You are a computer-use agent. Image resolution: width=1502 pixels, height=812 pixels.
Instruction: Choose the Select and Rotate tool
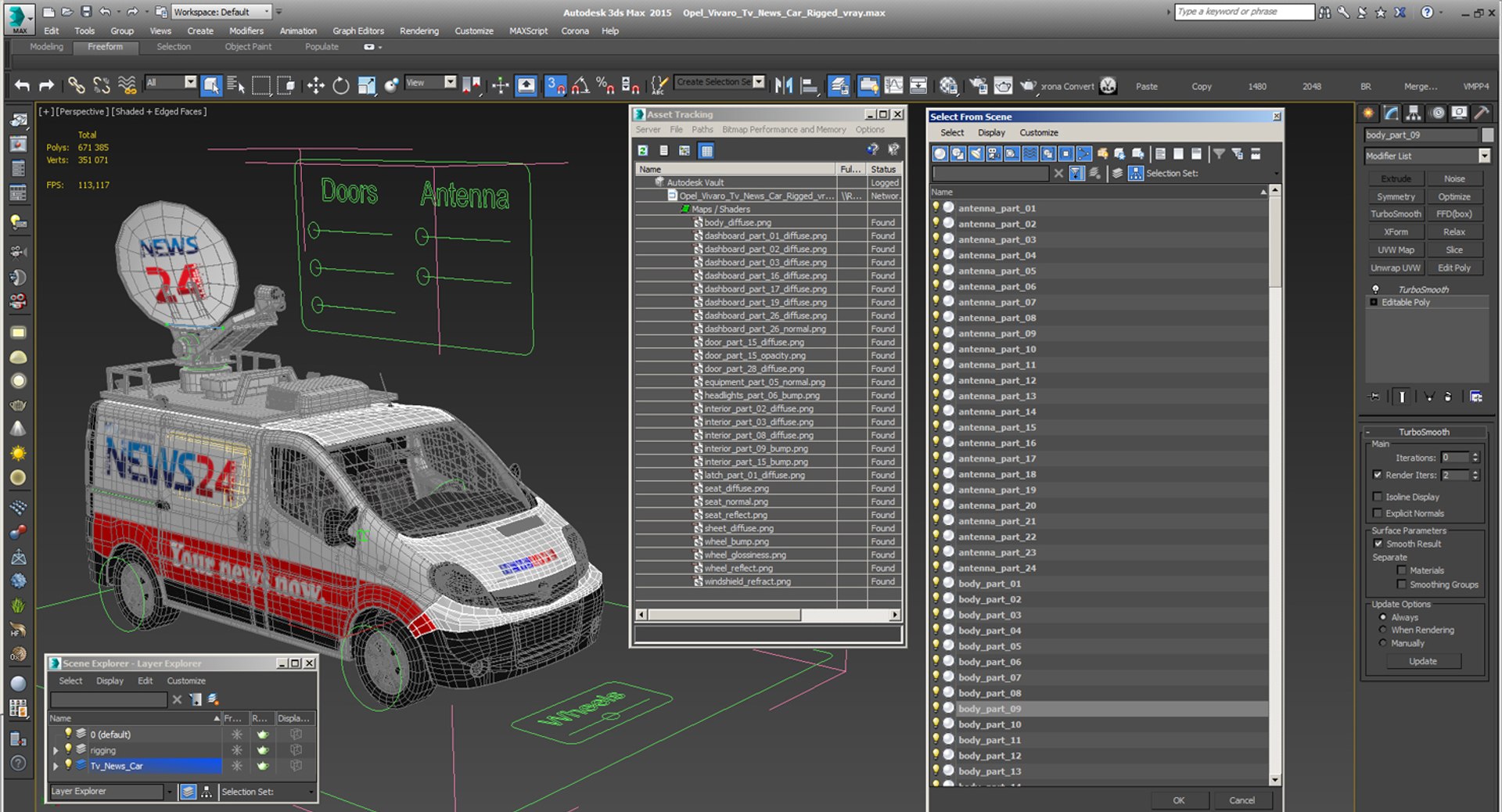click(x=340, y=85)
